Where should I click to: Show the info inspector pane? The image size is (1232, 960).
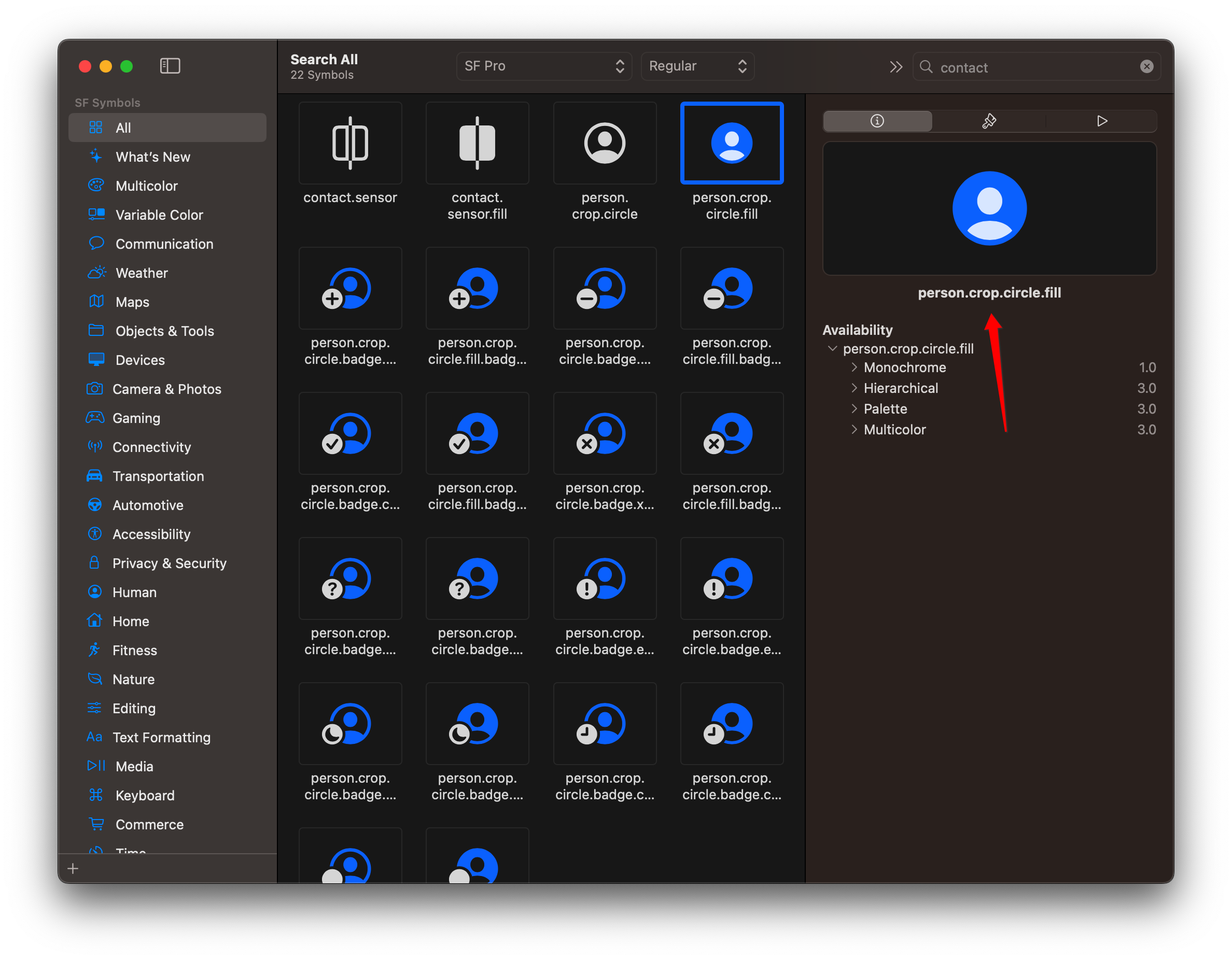pyautogui.click(x=877, y=120)
